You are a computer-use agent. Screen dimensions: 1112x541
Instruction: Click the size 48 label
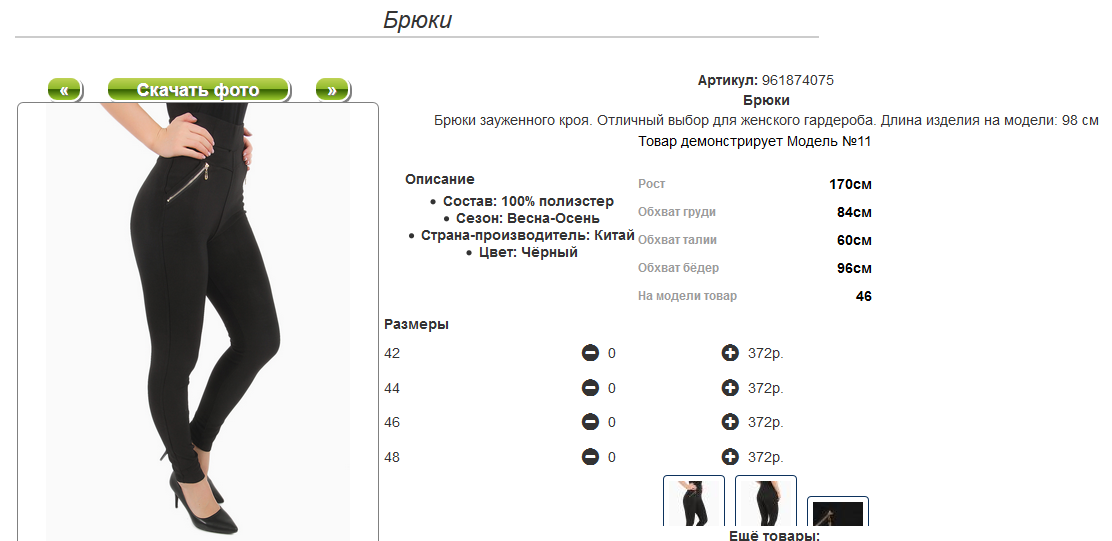pyautogui.click(x=392, y=457)
